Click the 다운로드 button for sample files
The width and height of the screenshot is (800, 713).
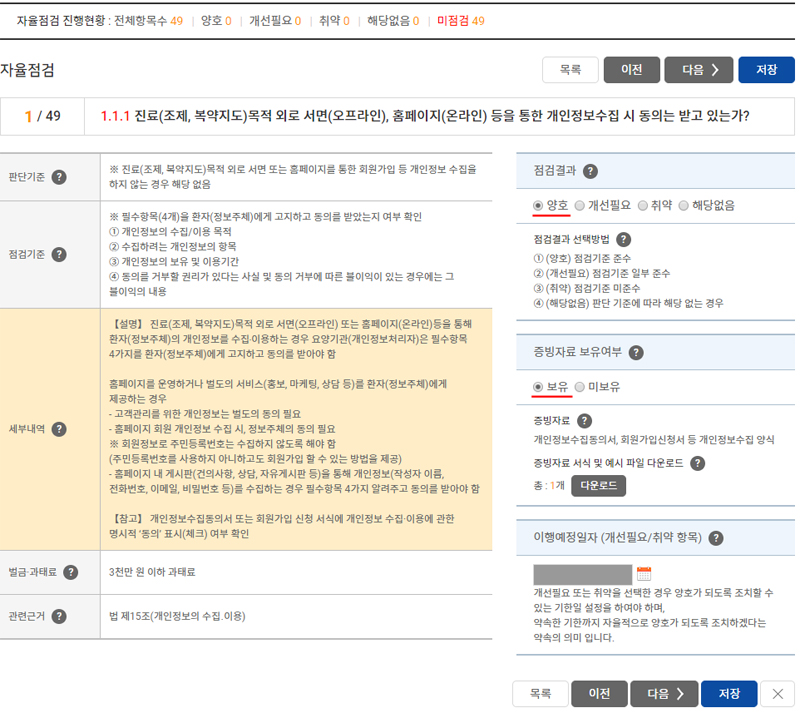(599, 485)
